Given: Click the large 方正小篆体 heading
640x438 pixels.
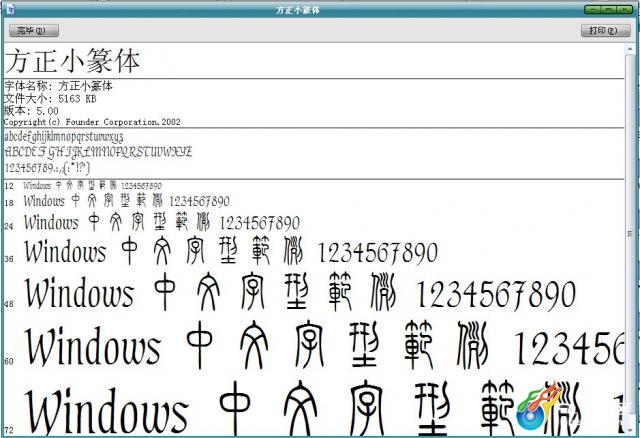Looking at the screenshot, I should (x=73, y=61).
